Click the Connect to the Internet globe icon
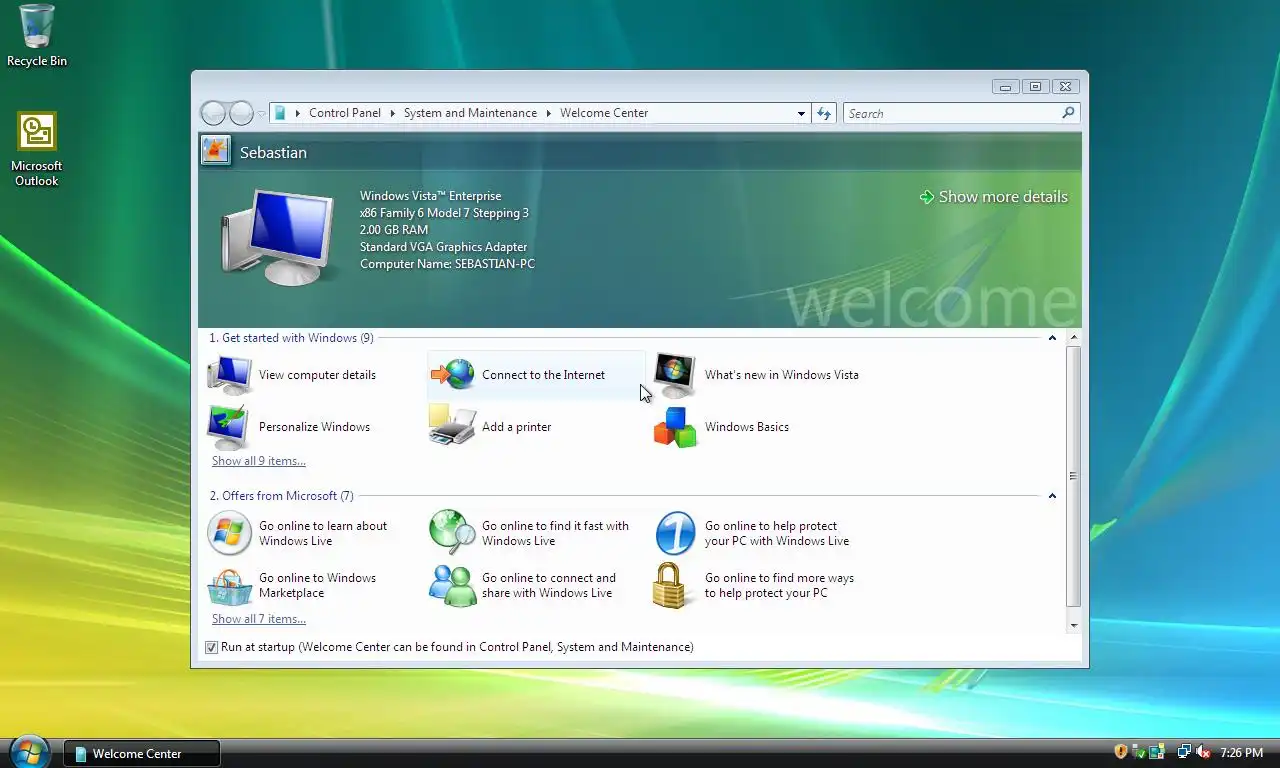1280x768 pixels. [x=453, y=375]
